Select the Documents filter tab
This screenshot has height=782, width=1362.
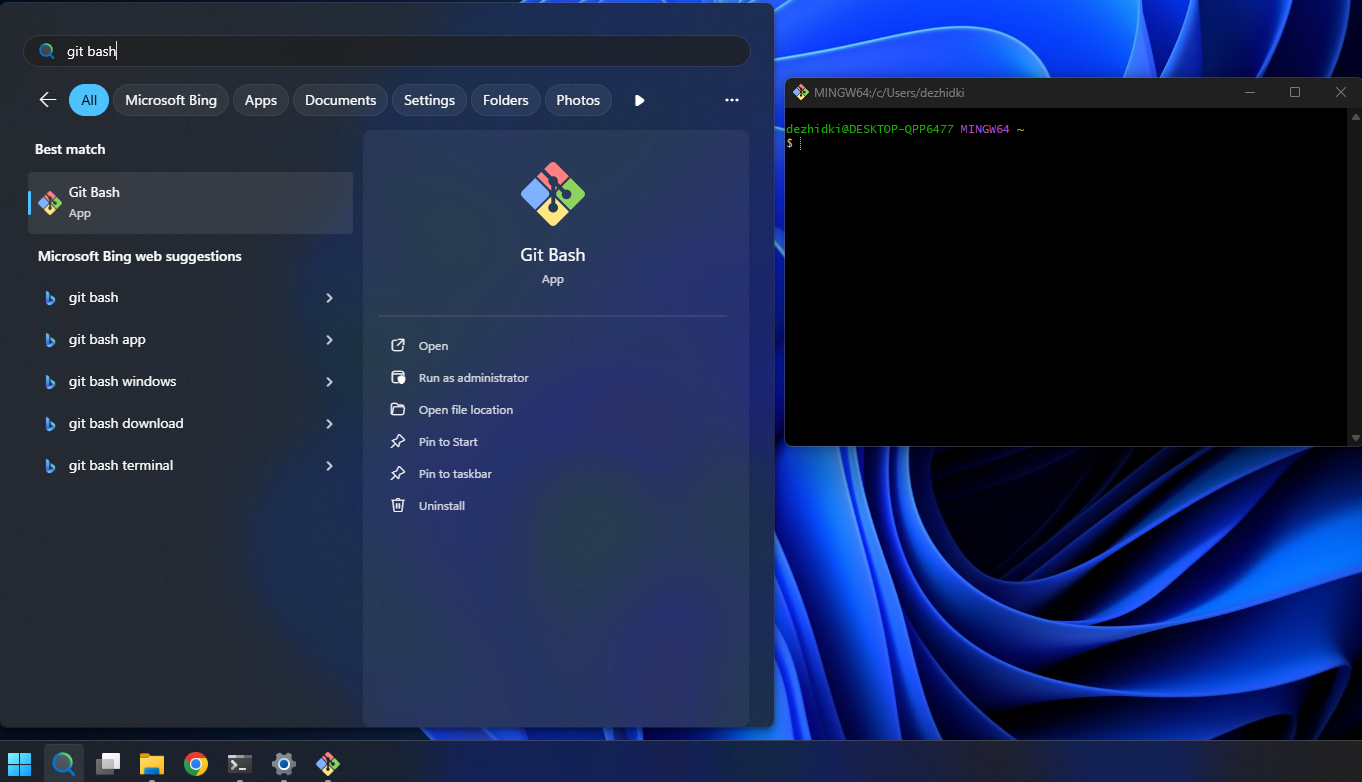340,100
